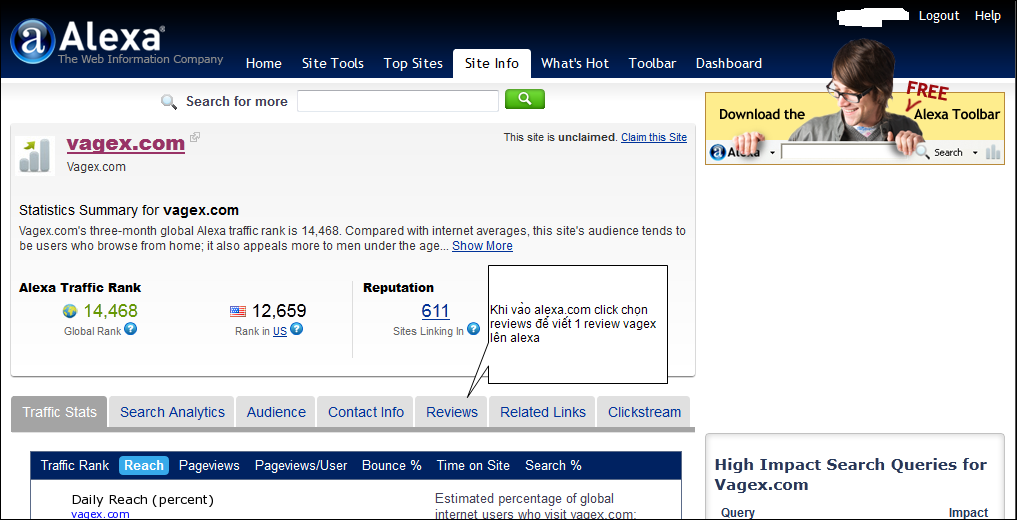Viewport: 1017px width, 520px height.
Task: Click toolbar ad Search dropdown arrow
Action: coord(974,153)
